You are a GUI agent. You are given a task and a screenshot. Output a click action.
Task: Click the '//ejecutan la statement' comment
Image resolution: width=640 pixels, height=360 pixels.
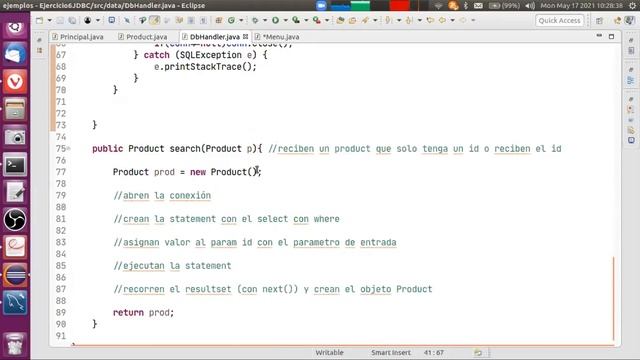(172, 266)
